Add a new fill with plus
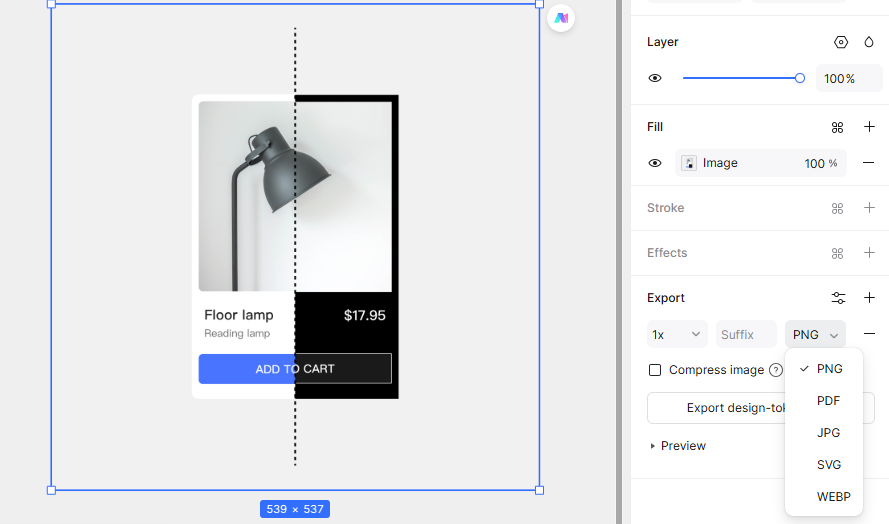Screen dimensions: 889x524 (x=869, y=126)
